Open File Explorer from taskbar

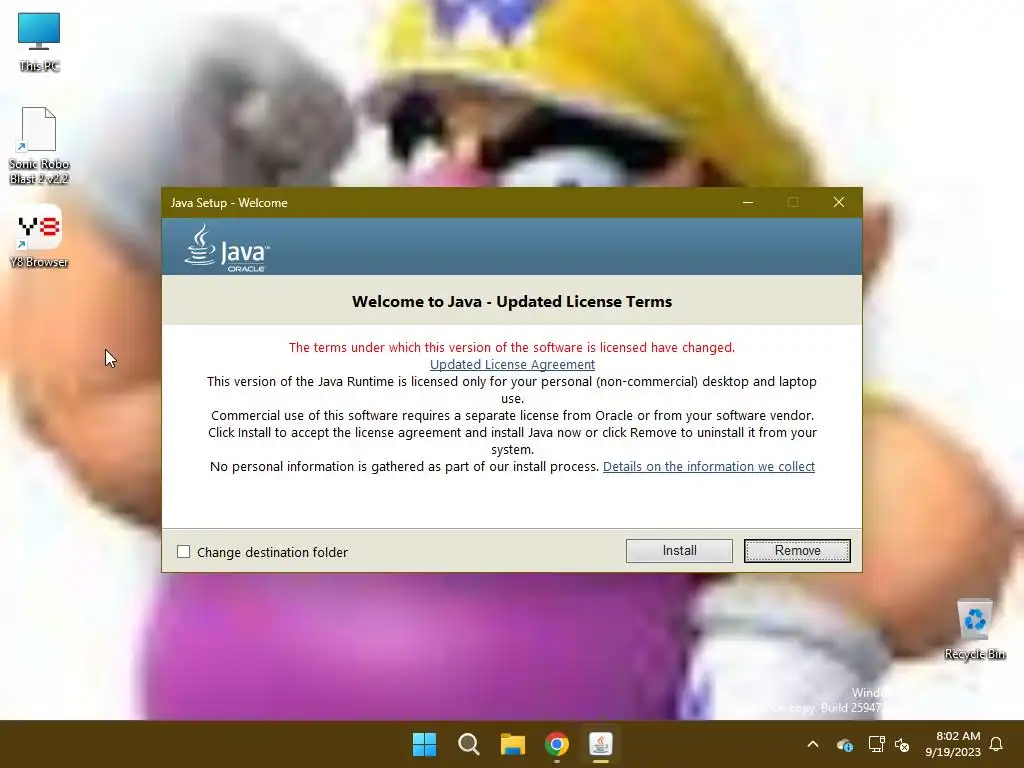[x=513, y=744]
